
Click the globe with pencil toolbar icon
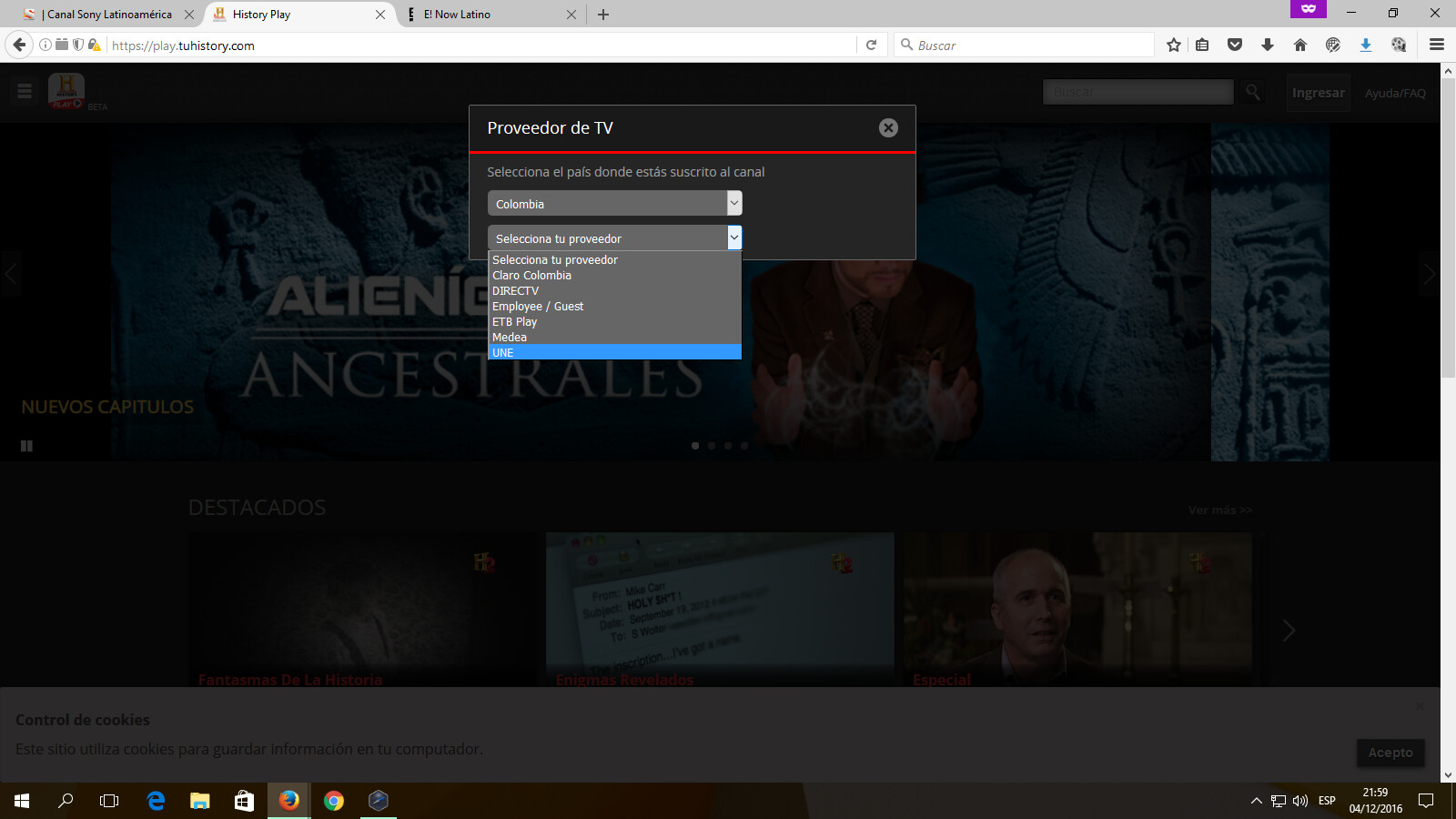[1333, 45]
